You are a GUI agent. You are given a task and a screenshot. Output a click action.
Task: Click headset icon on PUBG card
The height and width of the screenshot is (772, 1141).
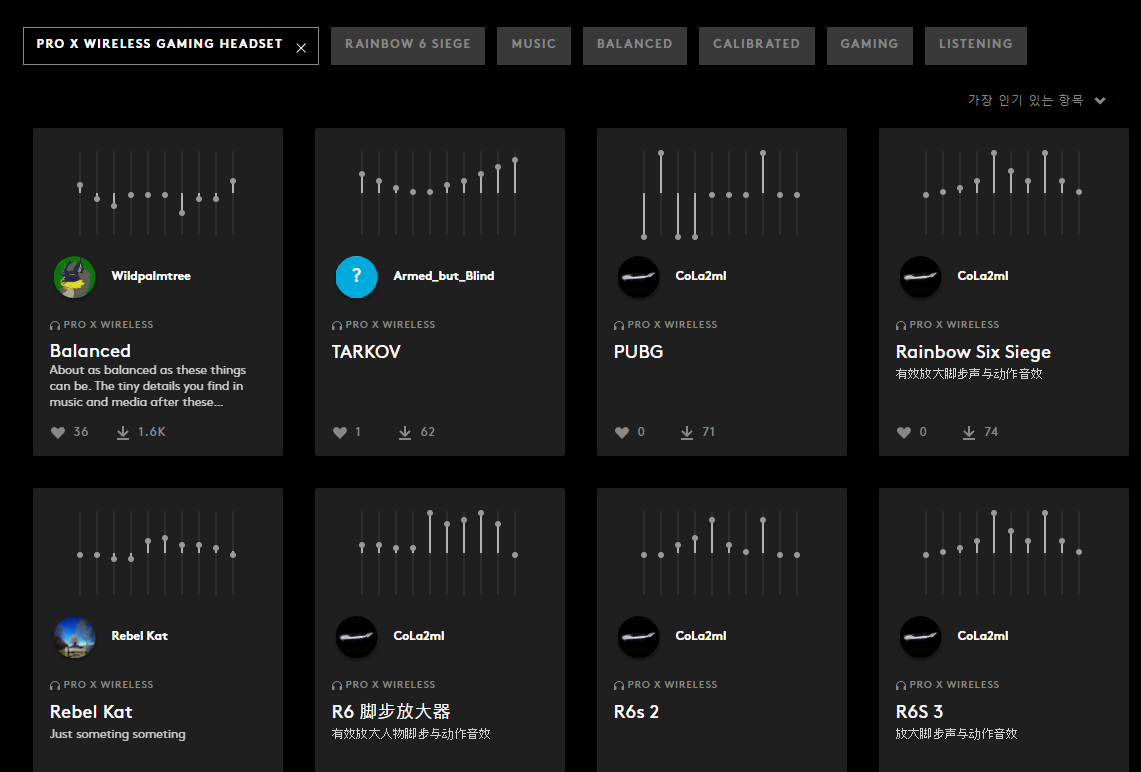(619, 325)
